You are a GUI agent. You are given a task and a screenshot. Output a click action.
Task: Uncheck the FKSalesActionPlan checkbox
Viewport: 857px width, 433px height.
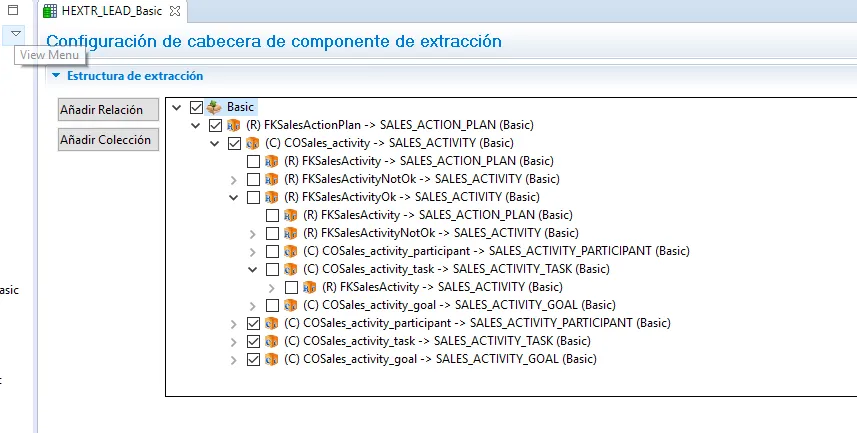[215, 125]
